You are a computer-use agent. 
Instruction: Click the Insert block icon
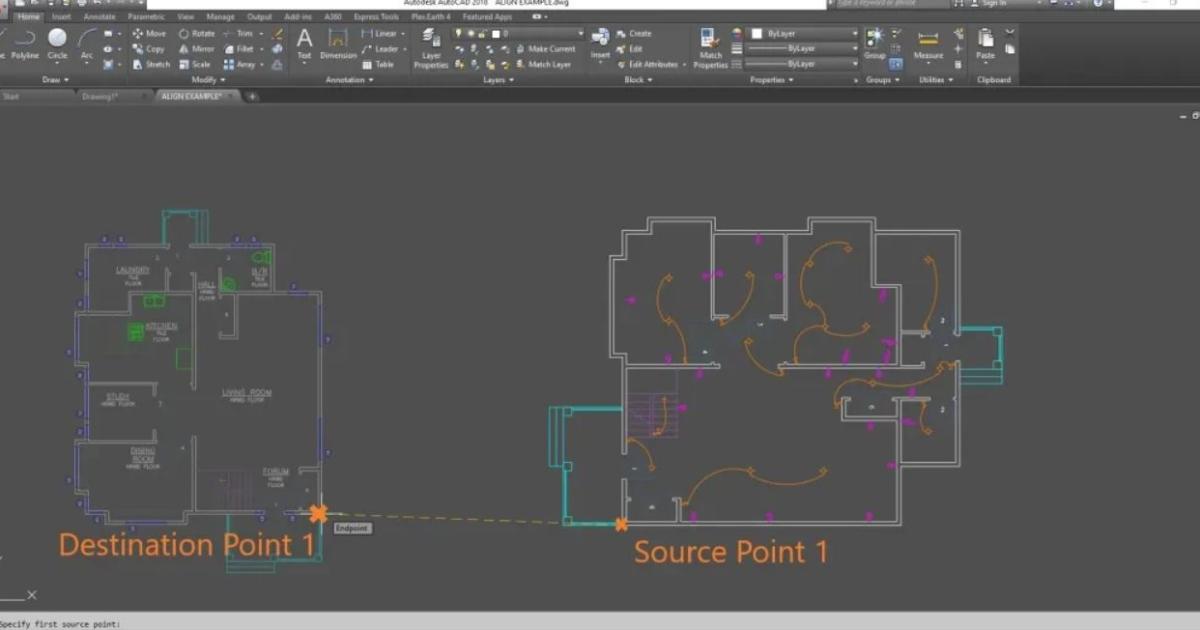tap(600, 40)
